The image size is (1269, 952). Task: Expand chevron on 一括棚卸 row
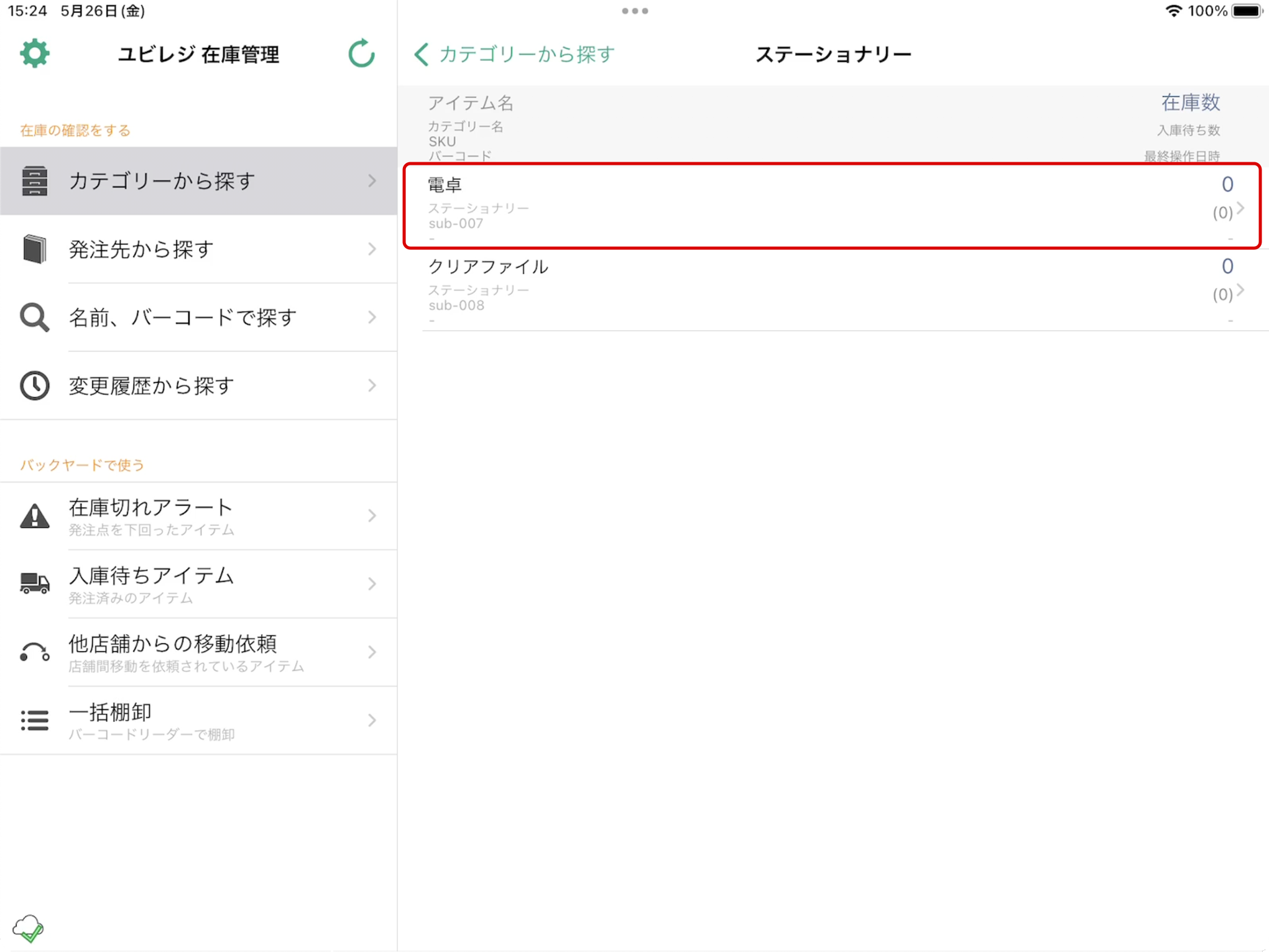coord(372,721)
